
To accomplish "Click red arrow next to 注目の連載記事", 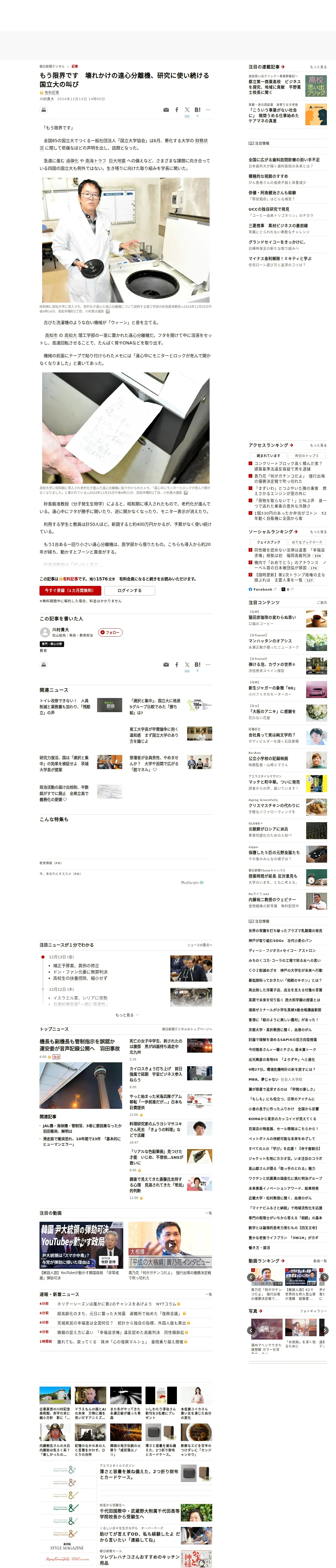I will click(283, 67).
